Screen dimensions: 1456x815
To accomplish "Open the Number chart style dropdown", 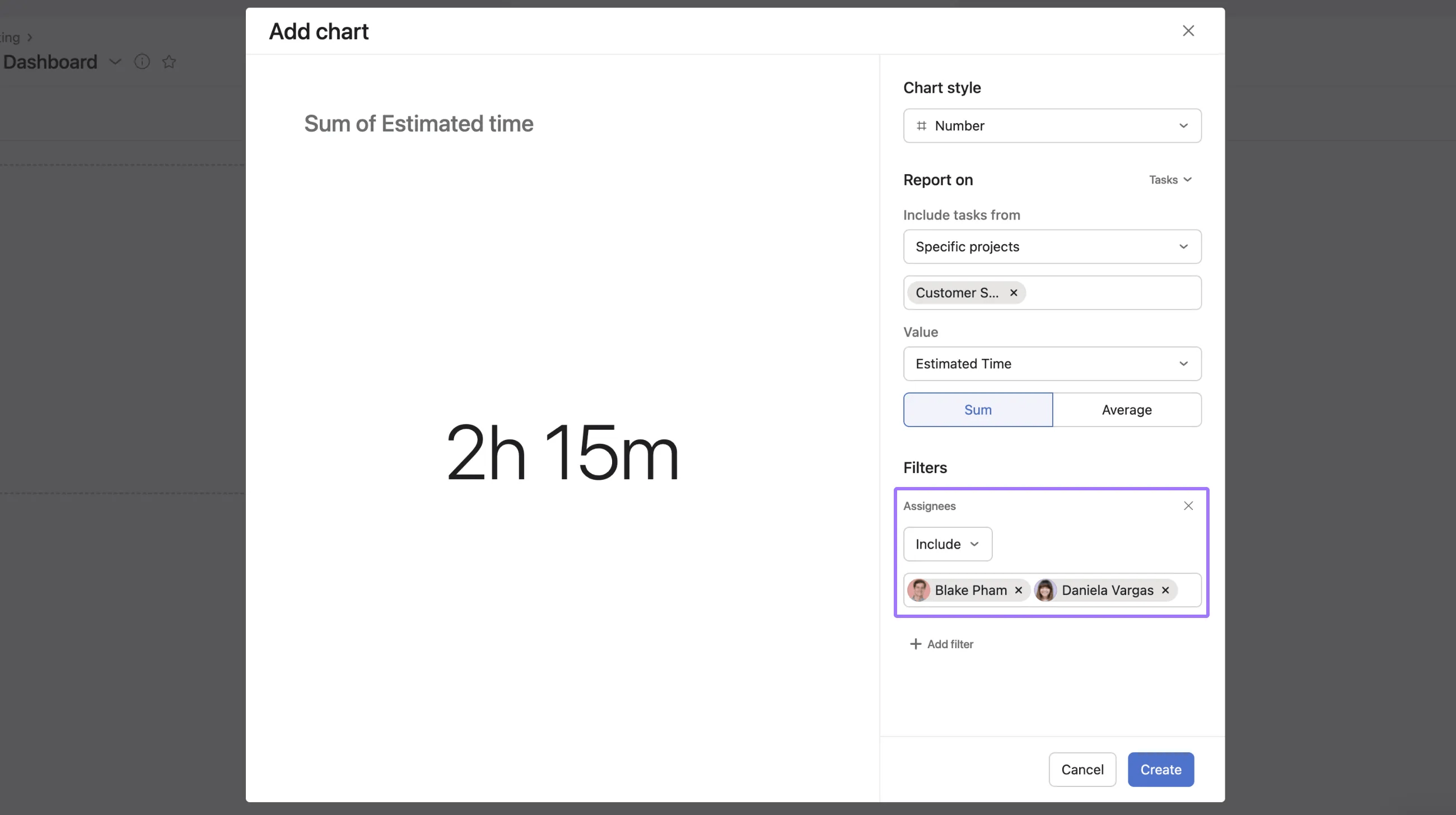I will coord(1052,125).
